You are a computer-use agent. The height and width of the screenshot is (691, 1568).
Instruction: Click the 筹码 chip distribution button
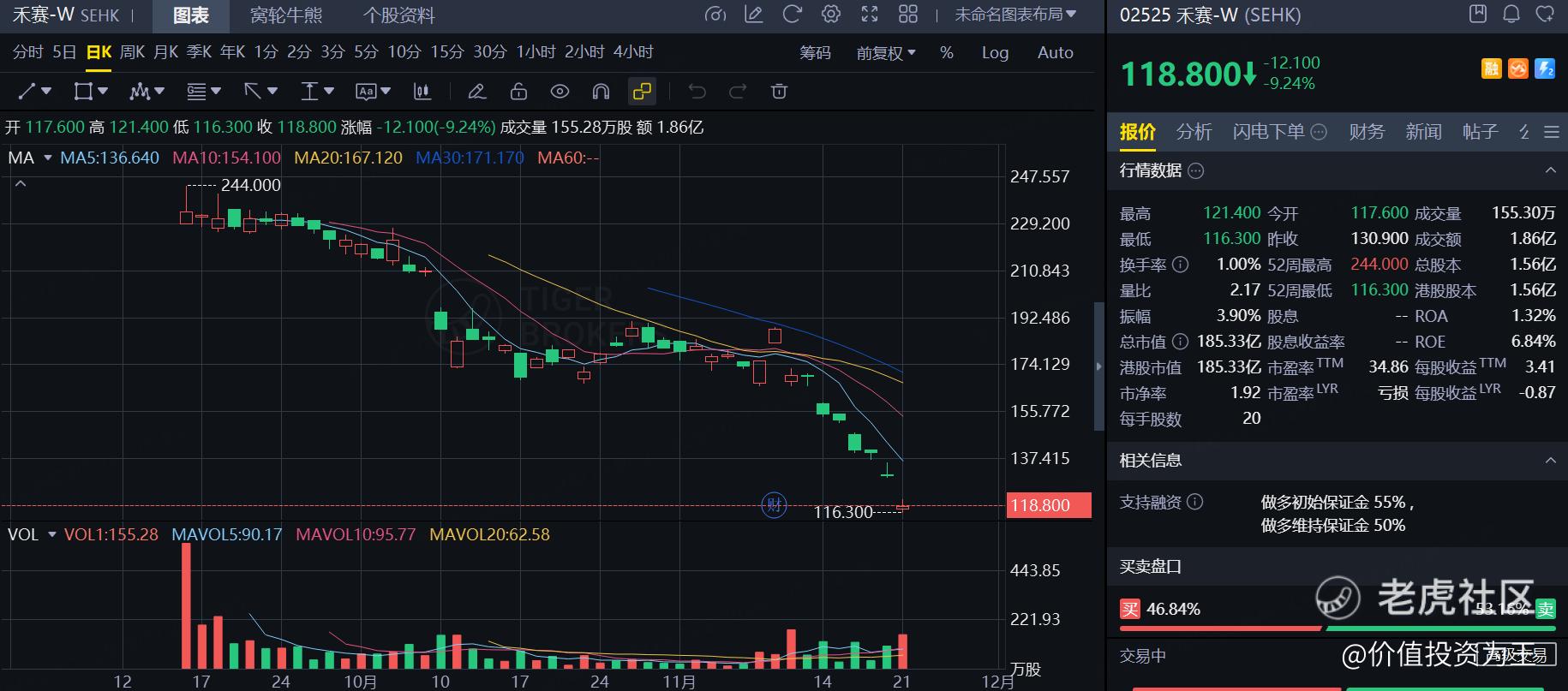click(815, 52)
